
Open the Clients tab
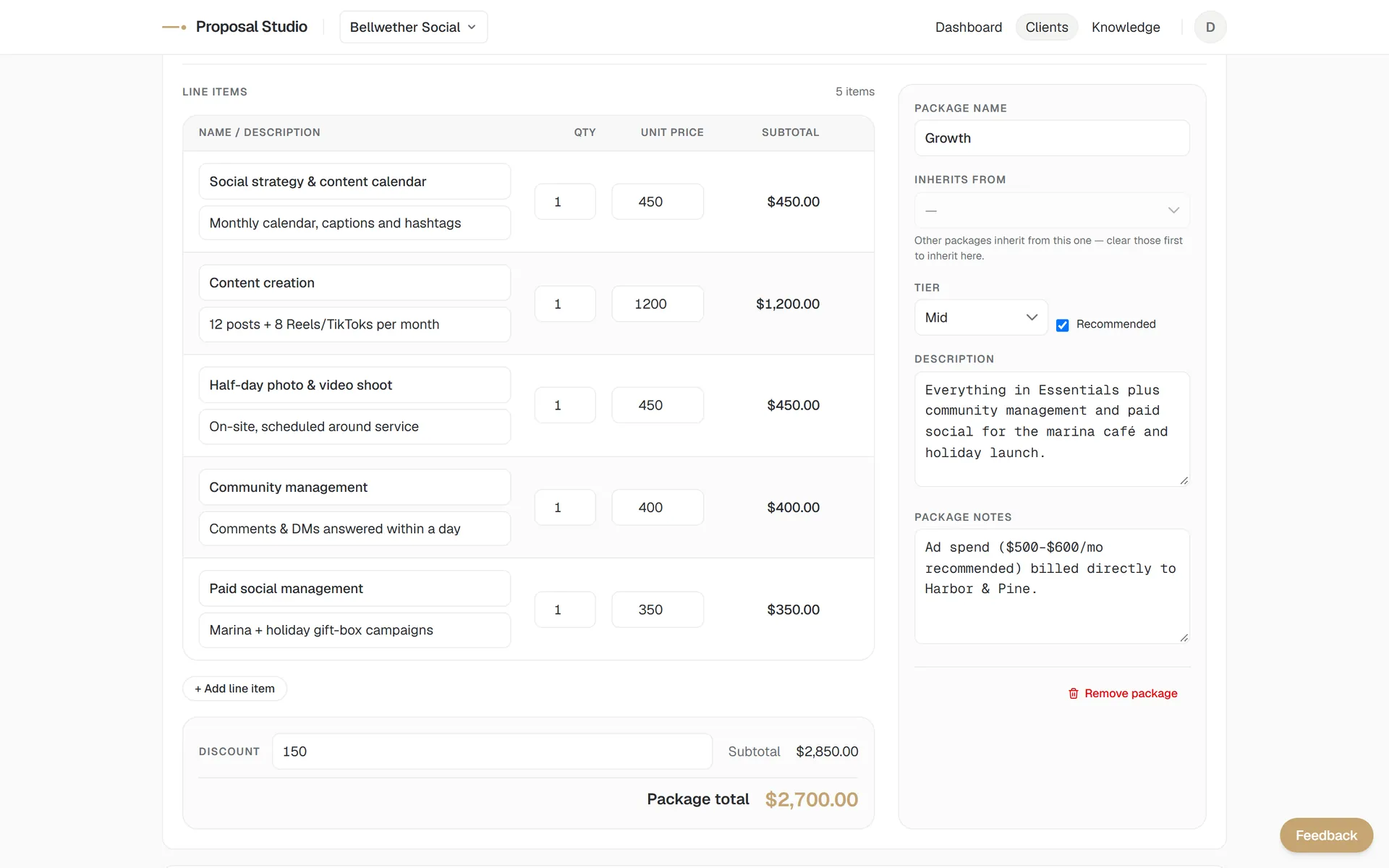(1046, 27)
